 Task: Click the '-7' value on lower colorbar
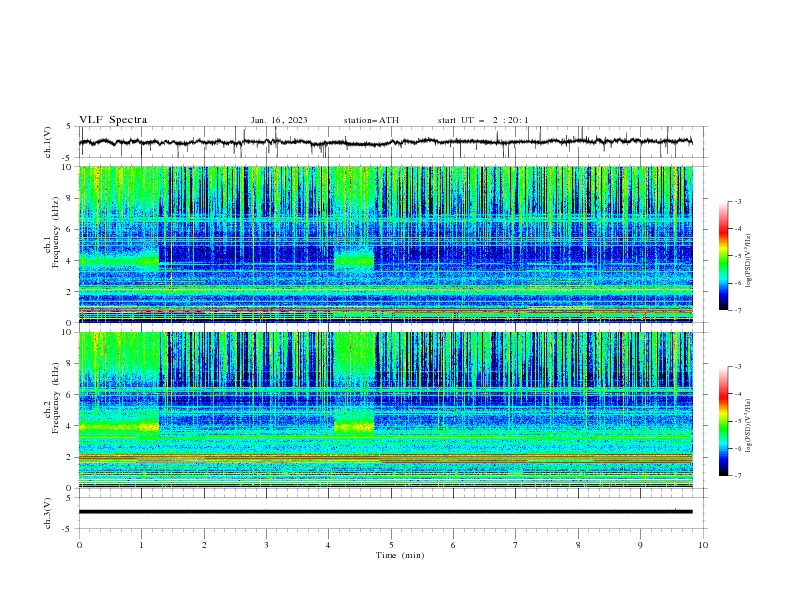tap(737, 475)
